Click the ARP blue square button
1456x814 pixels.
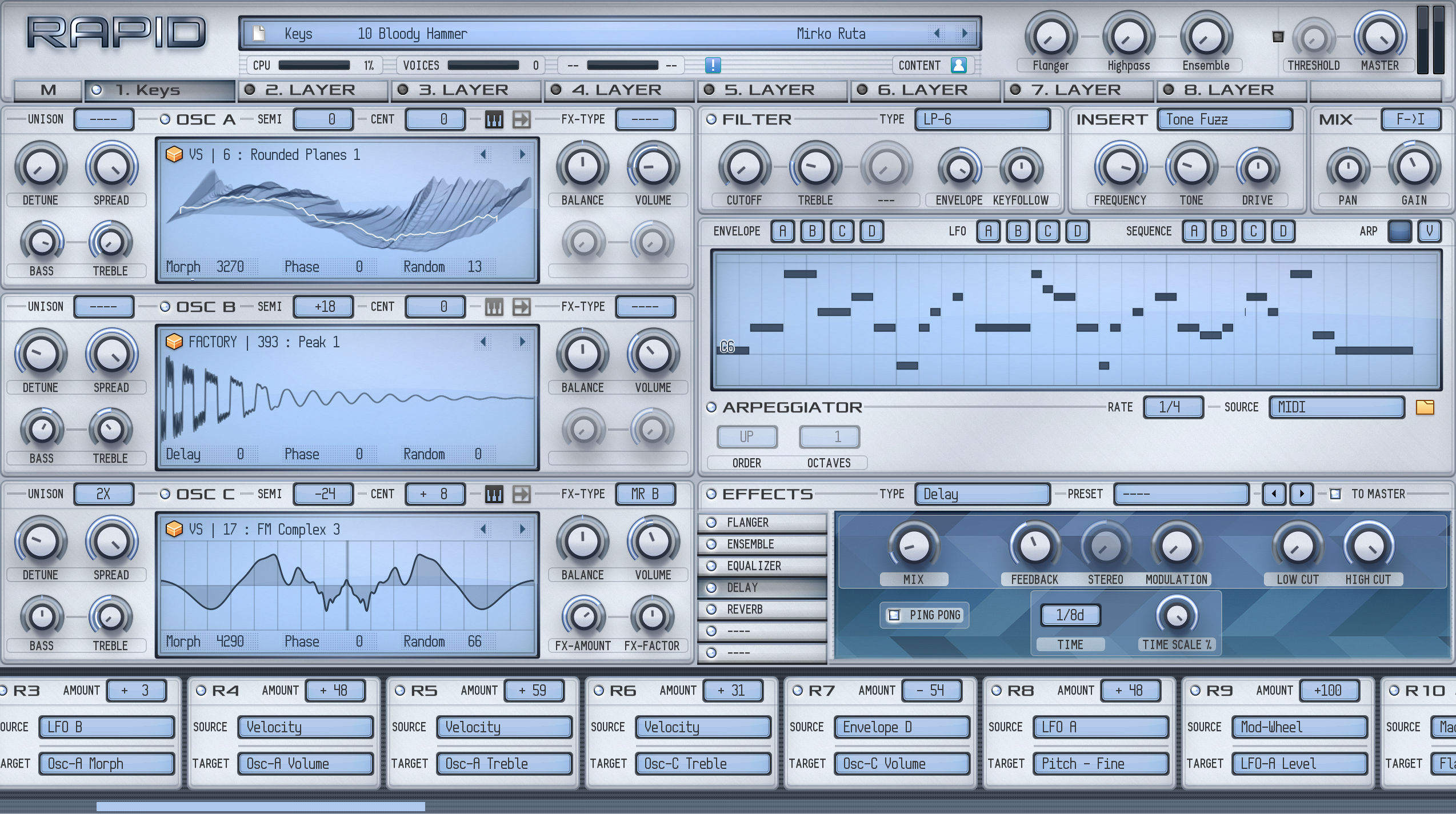tap(1400, 231)
